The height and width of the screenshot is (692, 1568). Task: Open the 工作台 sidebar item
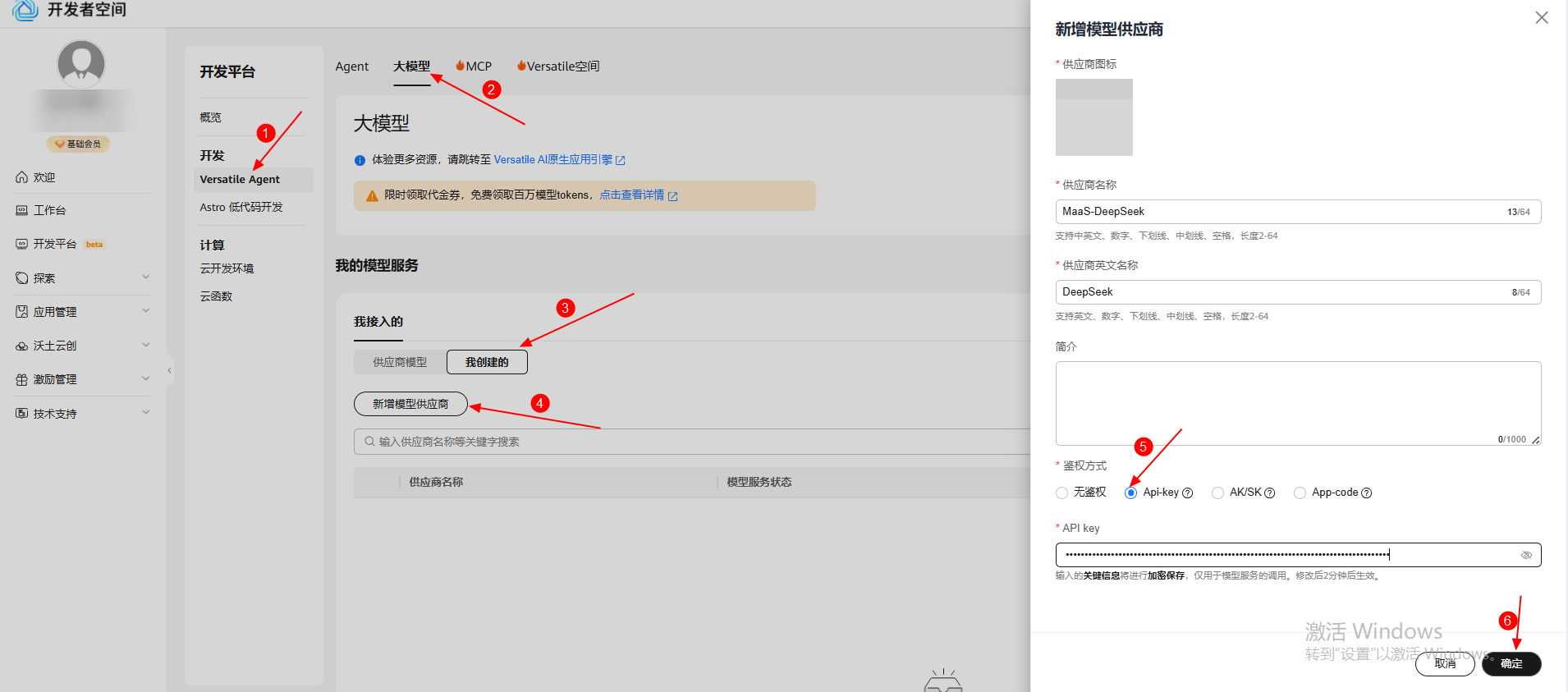click(x=49, y=210)
